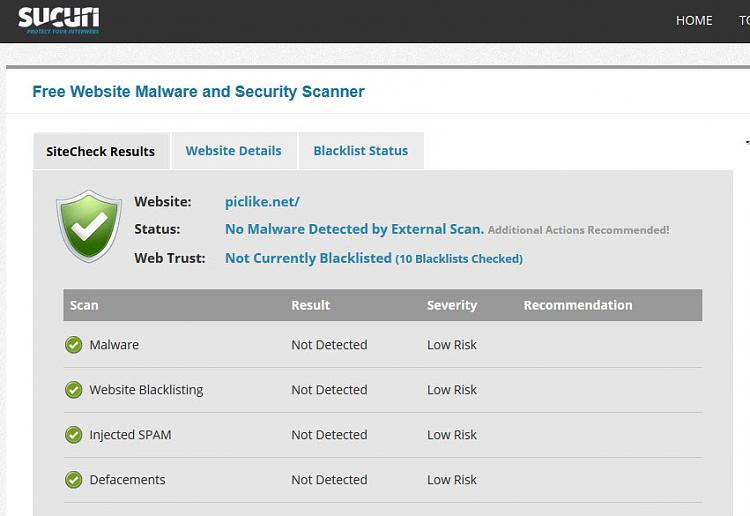Click Not Detected in the Malware row
This screenshot has height=516, width=750.
[x=330, y=345]
